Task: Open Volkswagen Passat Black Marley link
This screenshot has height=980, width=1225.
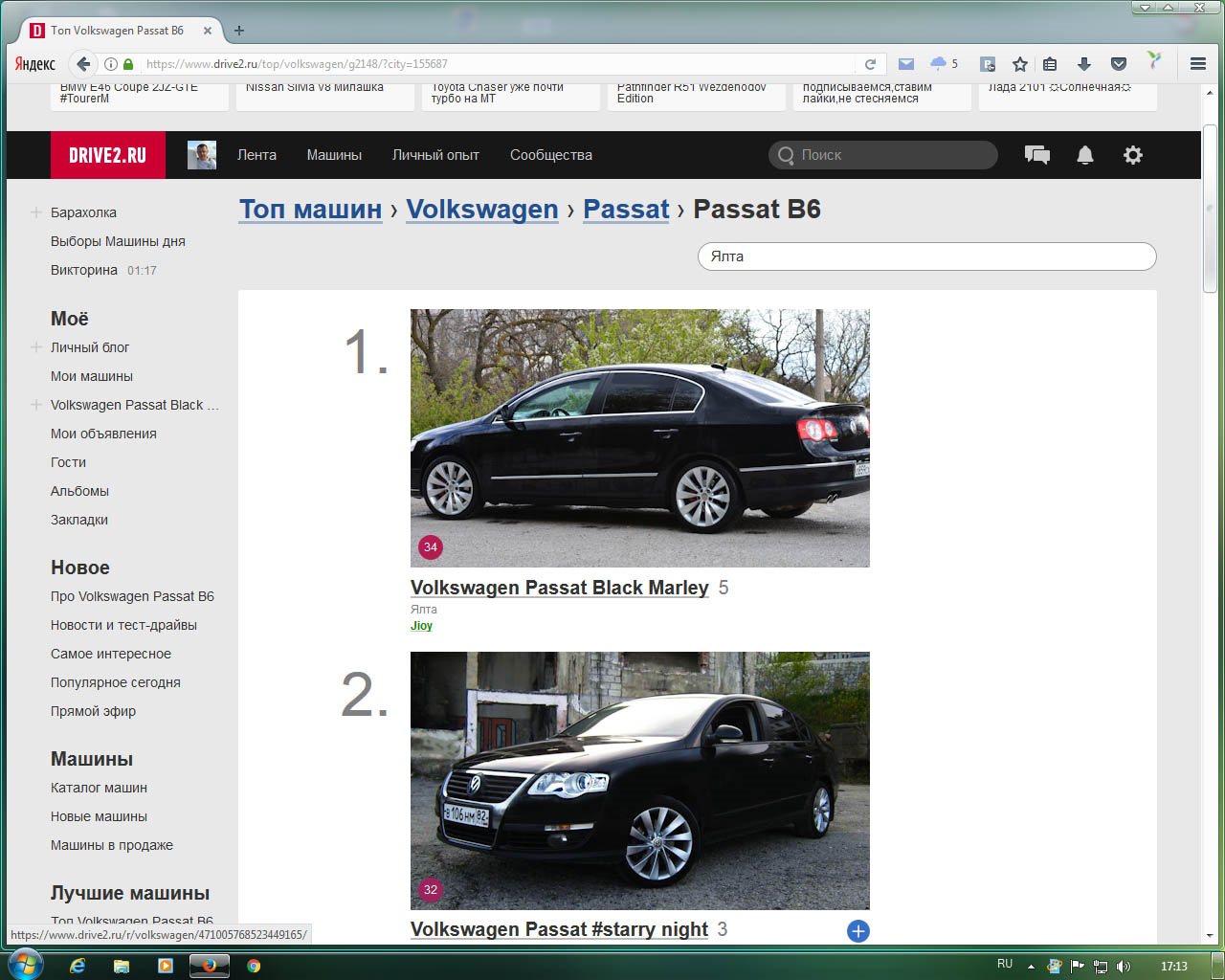Action: point(560,588)
